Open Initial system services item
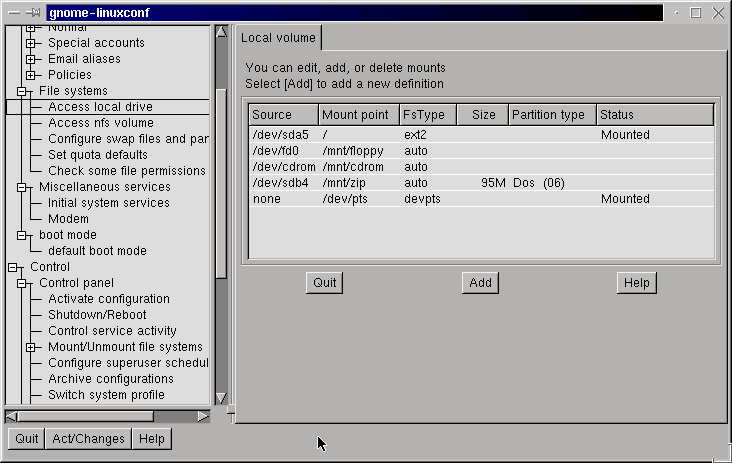This screenshot has width=732, height=463. pos(109,203)
